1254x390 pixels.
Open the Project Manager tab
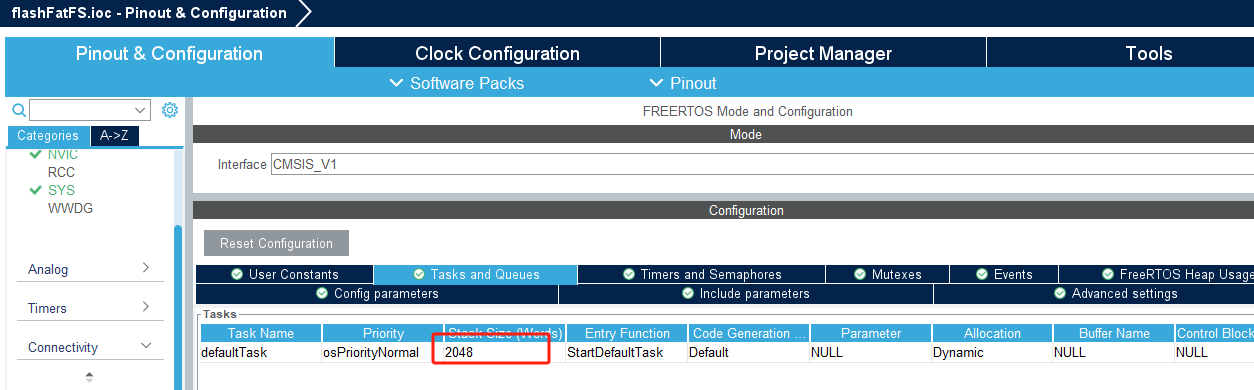coord(823,53)
